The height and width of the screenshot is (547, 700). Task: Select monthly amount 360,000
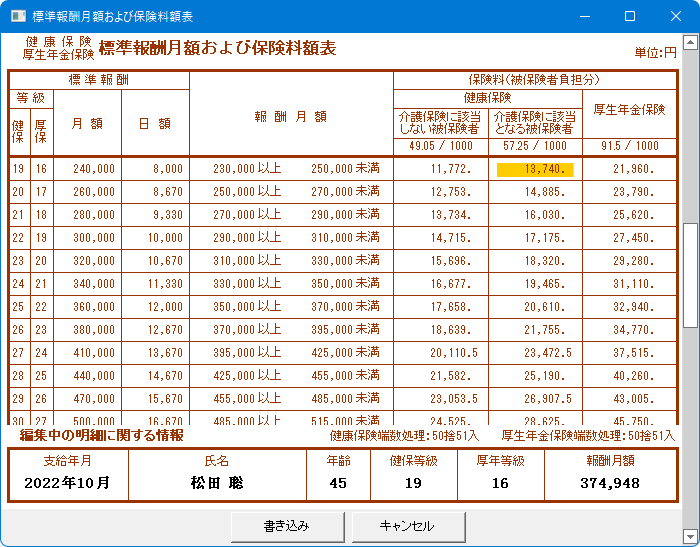[x=94, y=307]
